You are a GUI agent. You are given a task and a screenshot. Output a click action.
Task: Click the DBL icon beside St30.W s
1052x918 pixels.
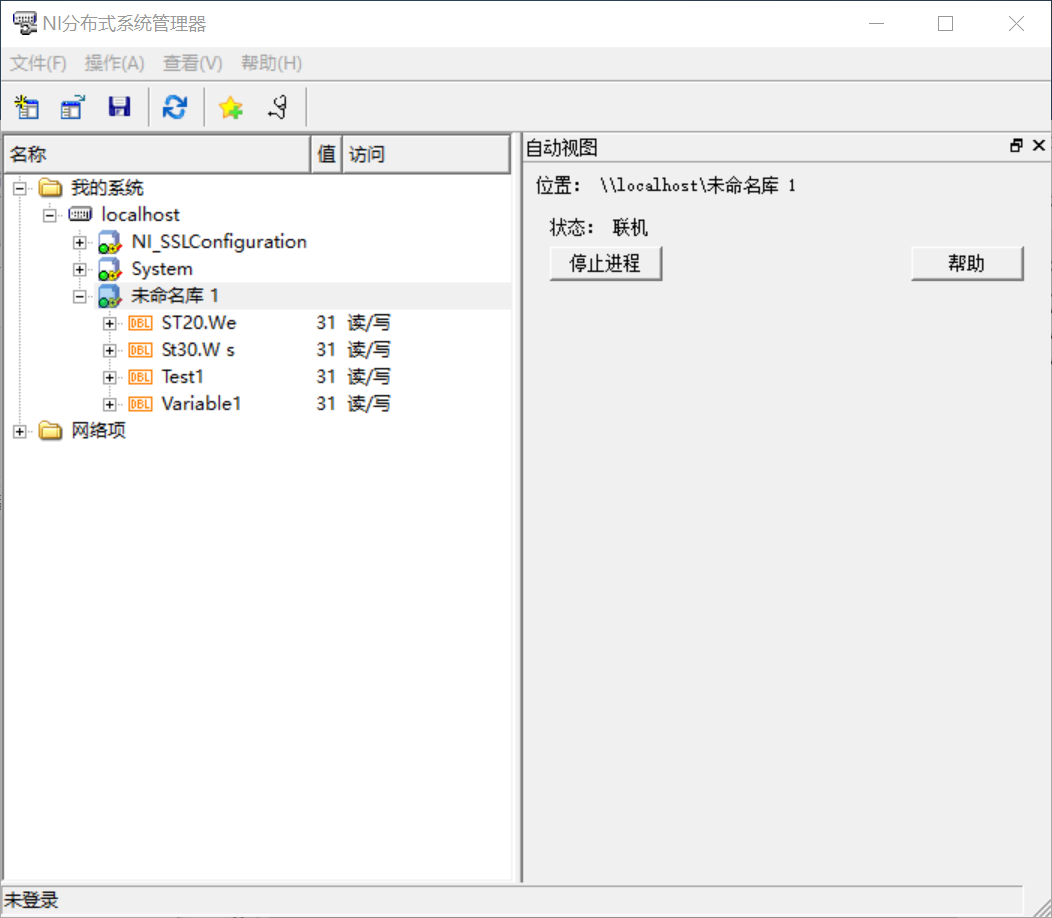140,350
